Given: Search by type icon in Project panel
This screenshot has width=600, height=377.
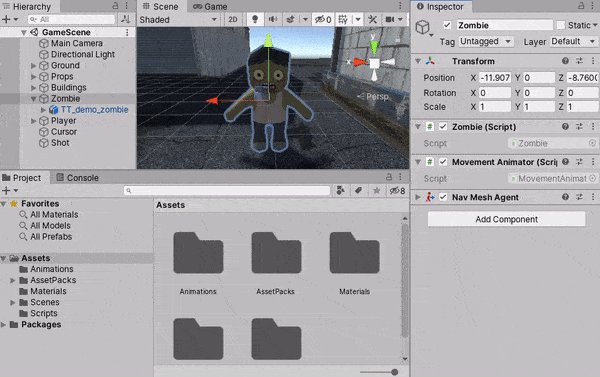Looking at the screenshot, I should [340, 190].
